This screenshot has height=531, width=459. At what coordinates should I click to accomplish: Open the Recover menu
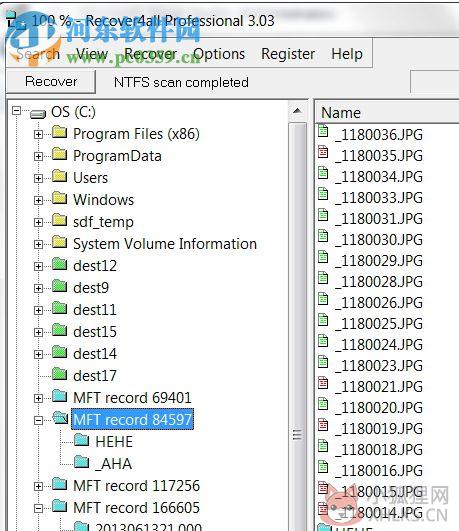click(x=150, y=54)
